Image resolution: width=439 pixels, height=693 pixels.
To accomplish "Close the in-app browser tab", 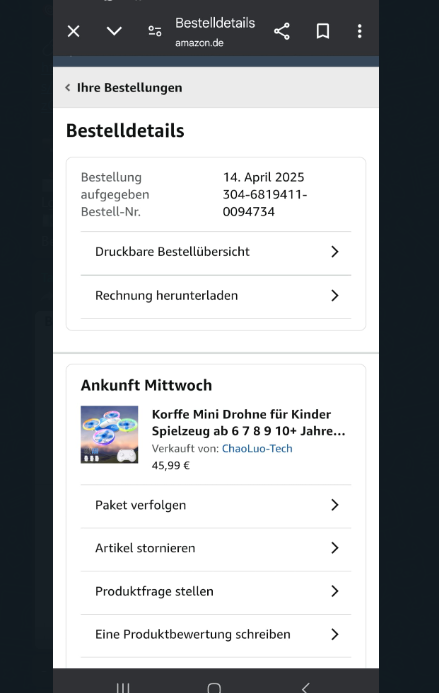I will pyautogui.click(x=73, y=31).
